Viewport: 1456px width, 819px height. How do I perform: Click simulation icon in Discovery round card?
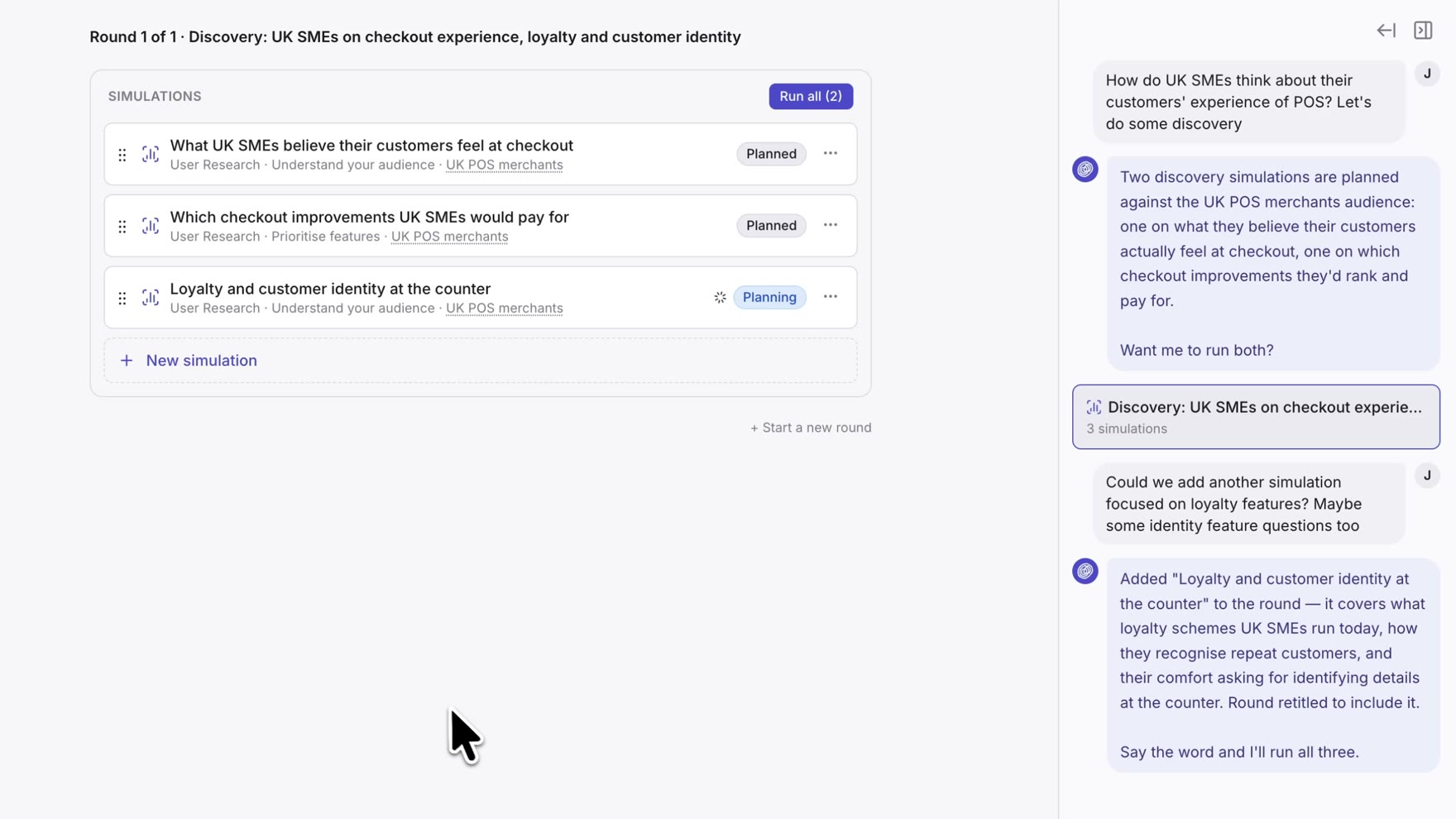click(x=1094, y=407)
